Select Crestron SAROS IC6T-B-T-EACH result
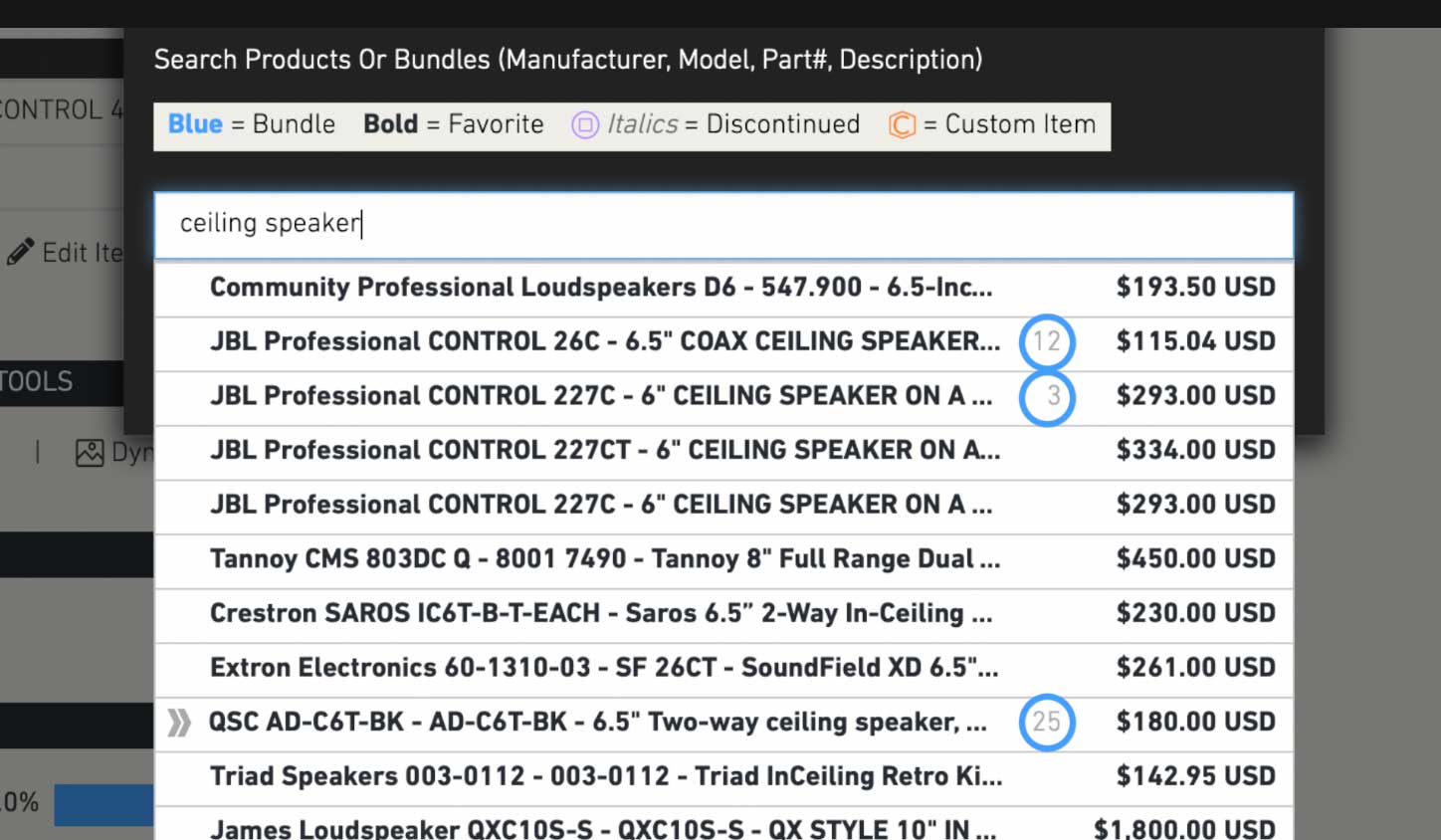Screen dimensions: 1441x840 click(723, 614)
